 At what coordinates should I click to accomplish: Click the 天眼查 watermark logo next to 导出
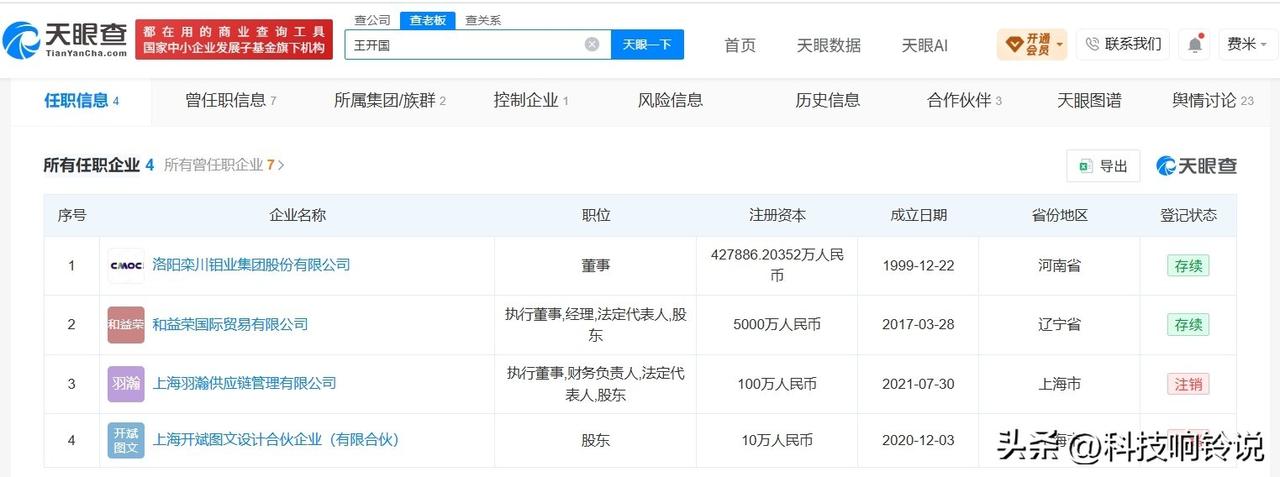coord(1196,166)
